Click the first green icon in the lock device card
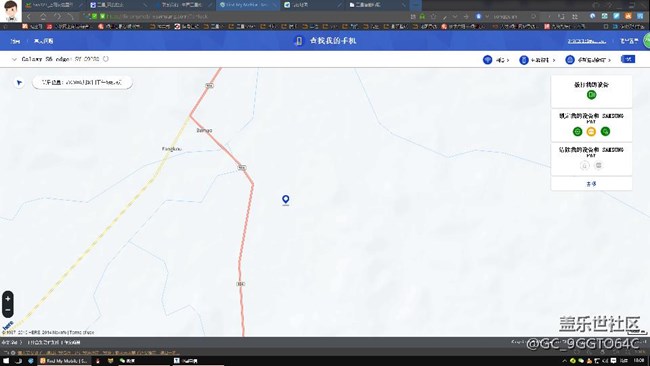 577,131
